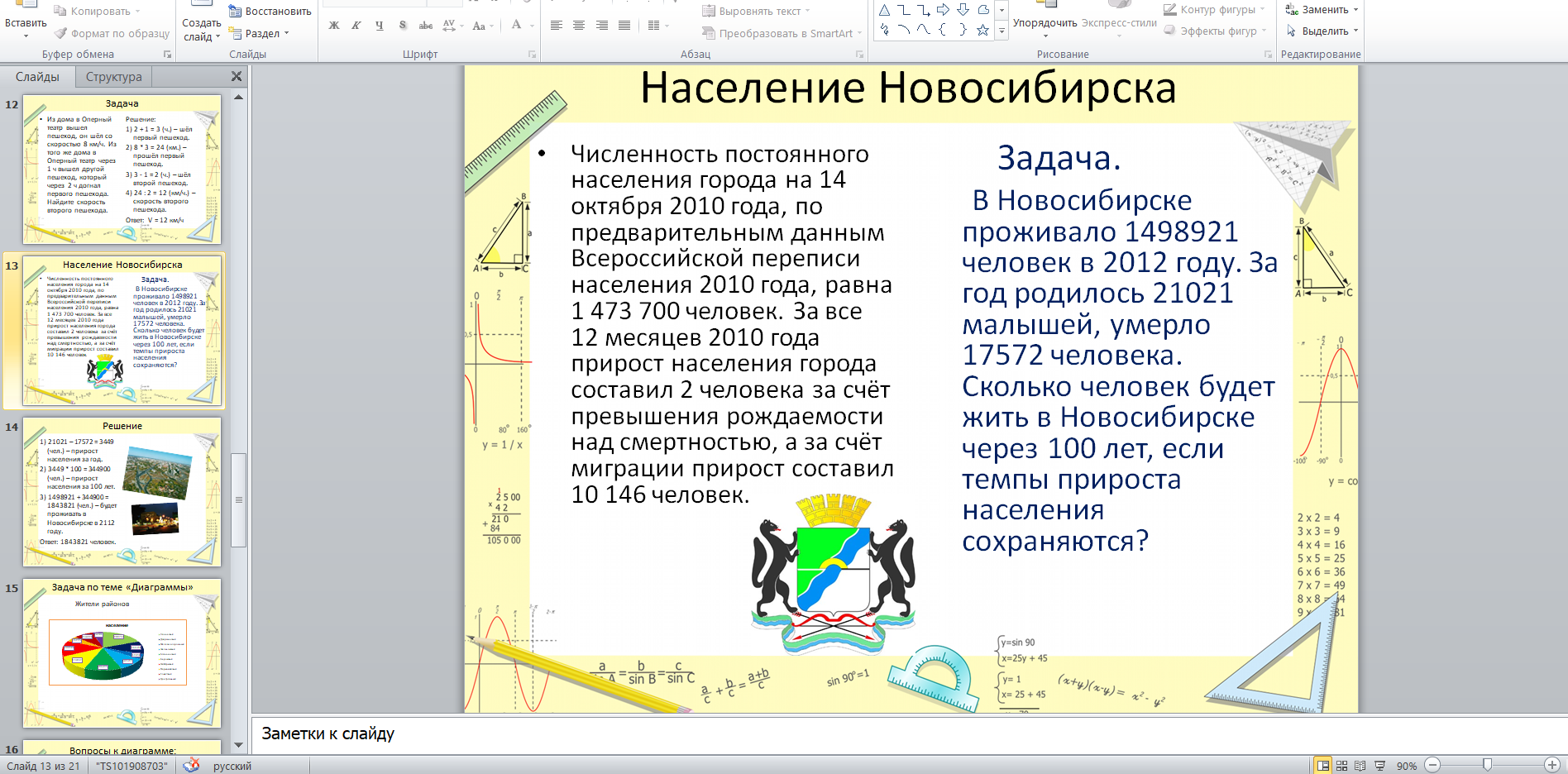Select slide 14 Решение thumbnail

(x=122, y=492)
